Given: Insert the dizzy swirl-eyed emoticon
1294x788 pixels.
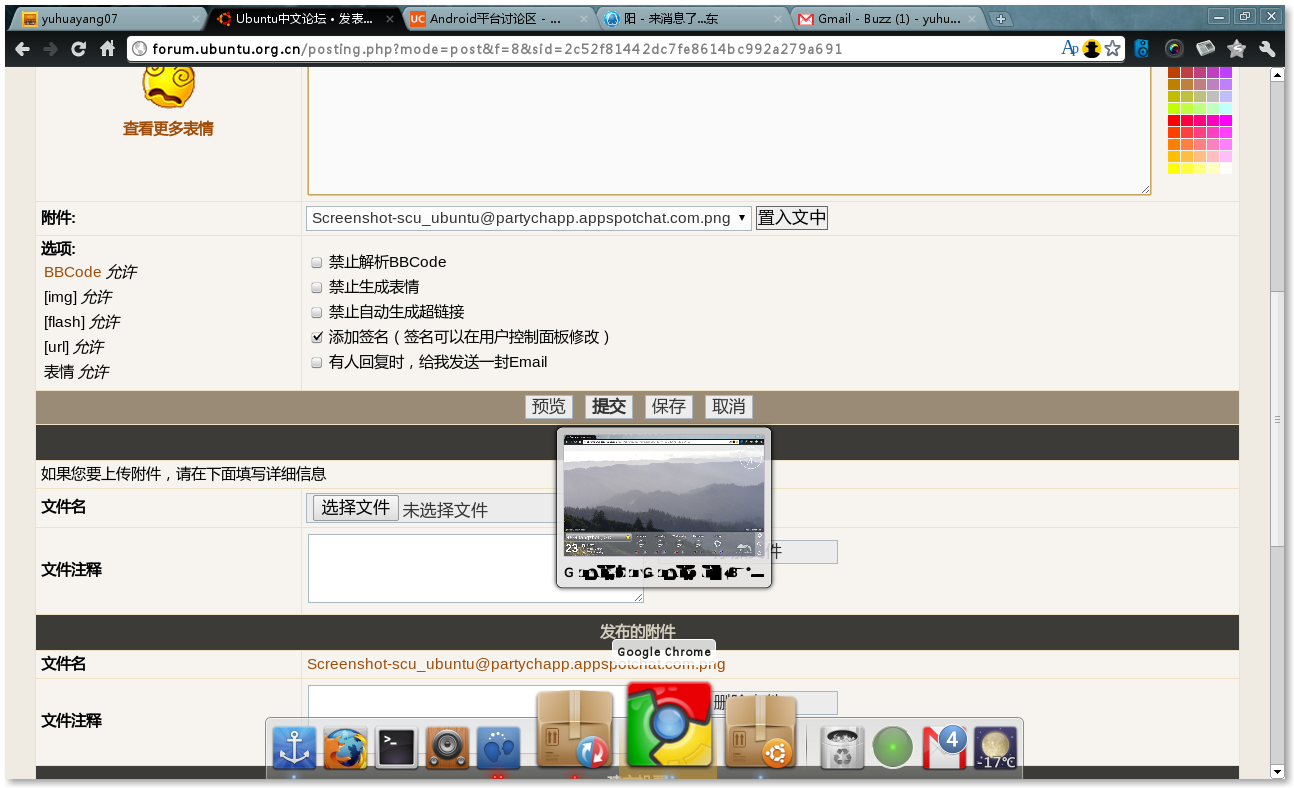Looking at the screenshot, I should pyautogui.click(x=168, y=85).
